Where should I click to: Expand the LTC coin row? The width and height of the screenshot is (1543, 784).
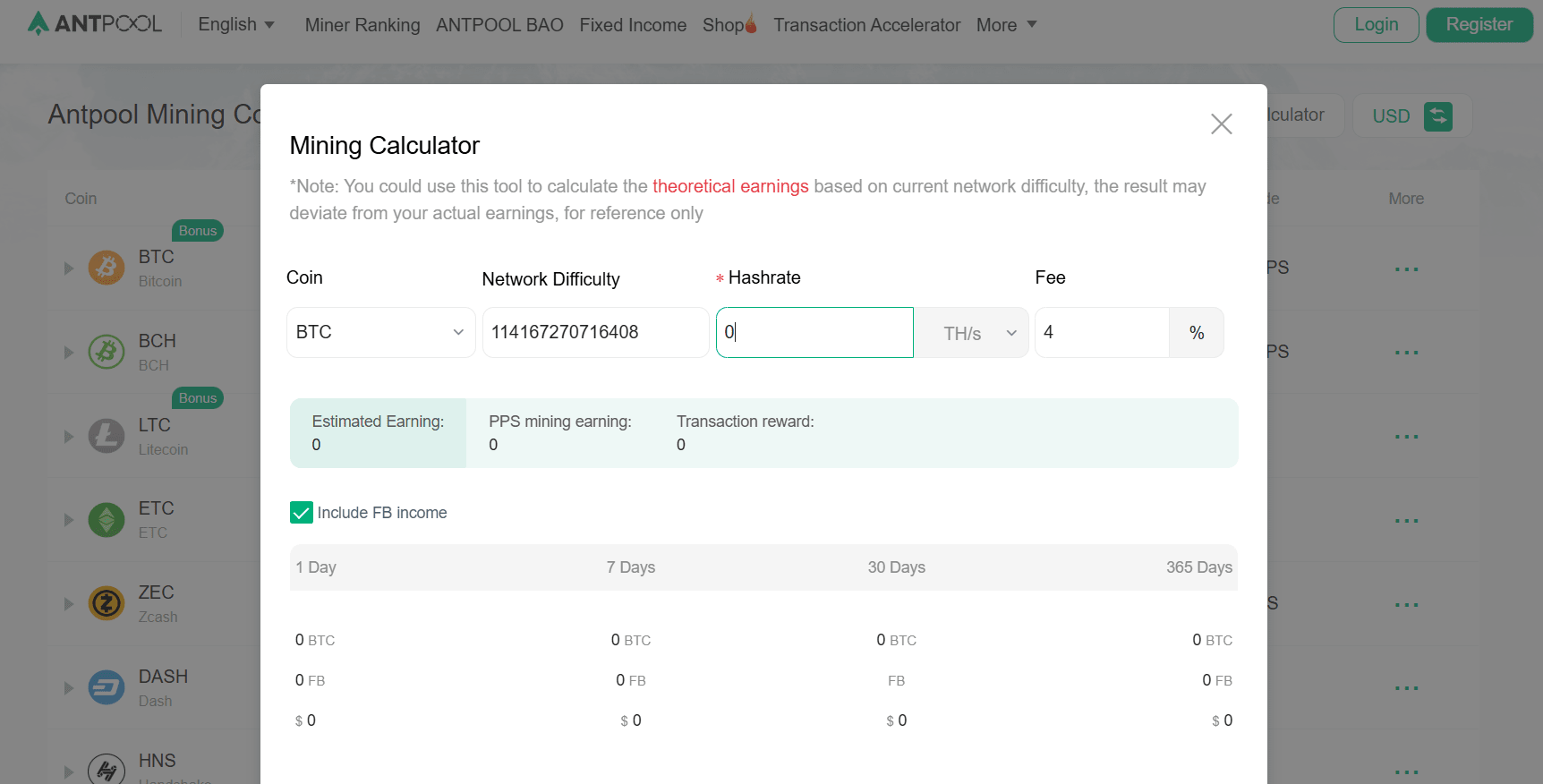click(69, 437)
